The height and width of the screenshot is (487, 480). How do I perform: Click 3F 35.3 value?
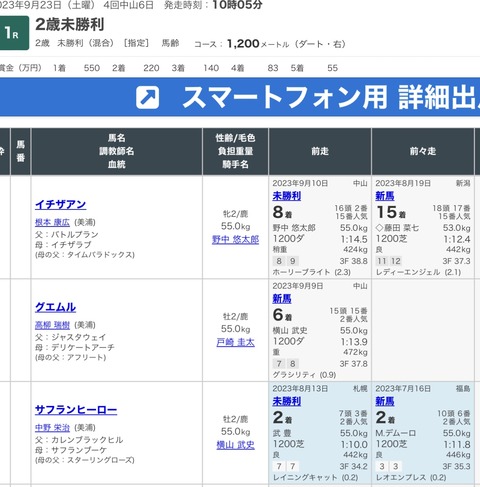pyautogui.click(x=456, y=466)
